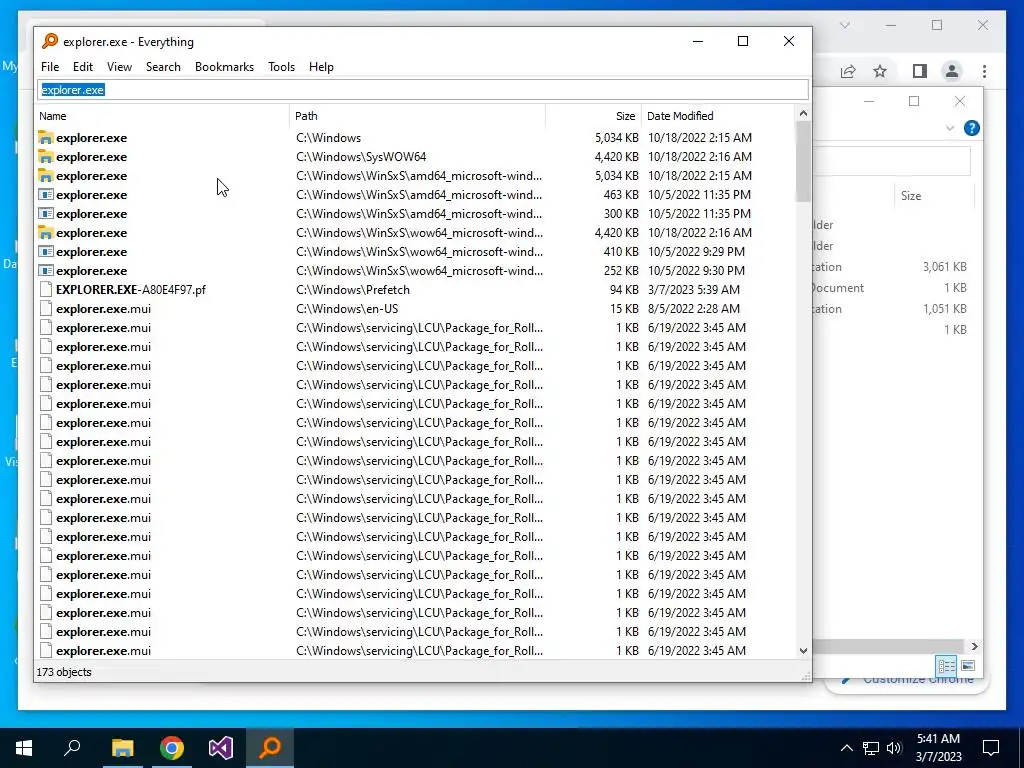Expand Chrome tab search chevron

pyautogui.click(x=844, y=25)
